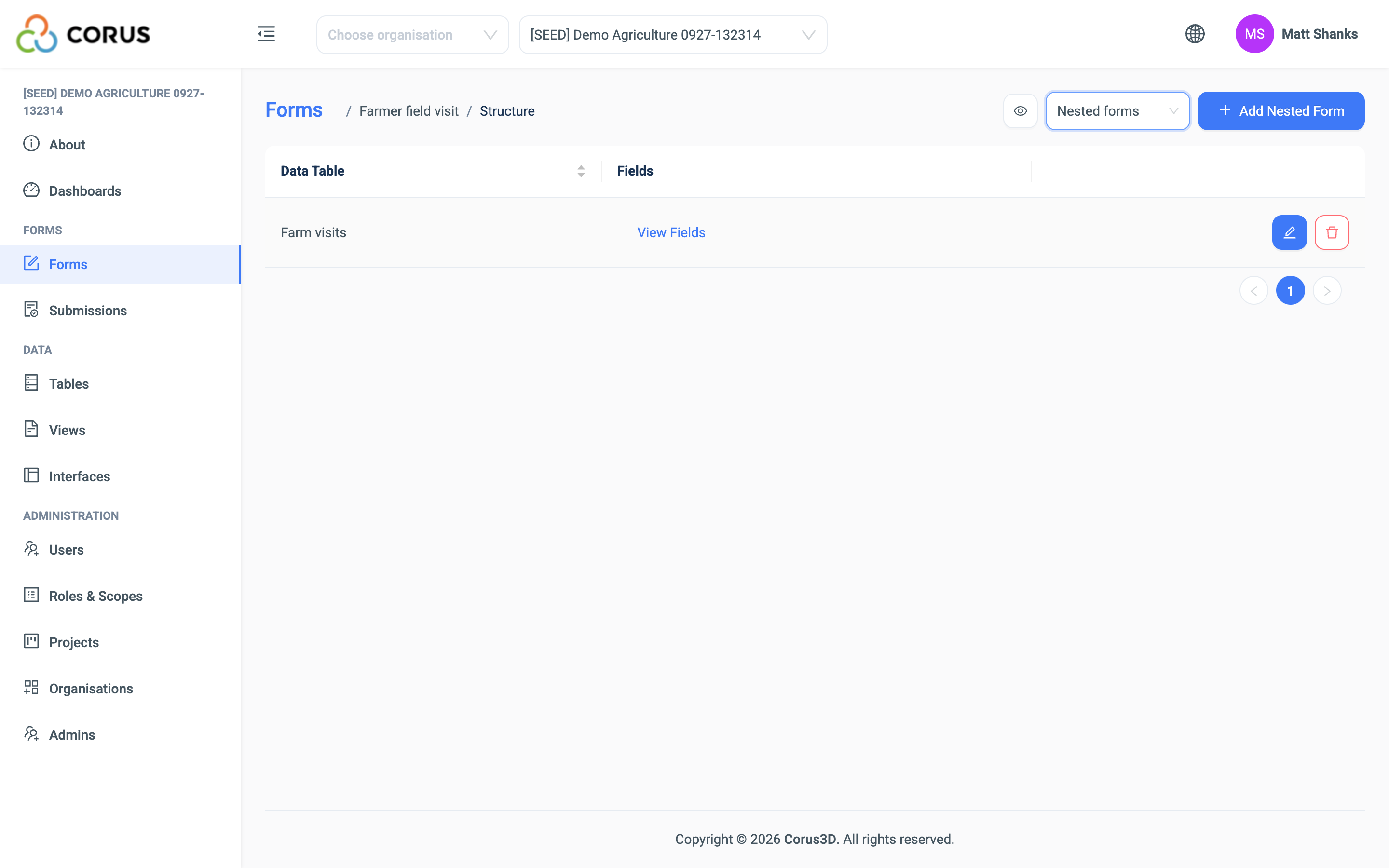Edit the Farm visits nested form

click(1289, 232)
